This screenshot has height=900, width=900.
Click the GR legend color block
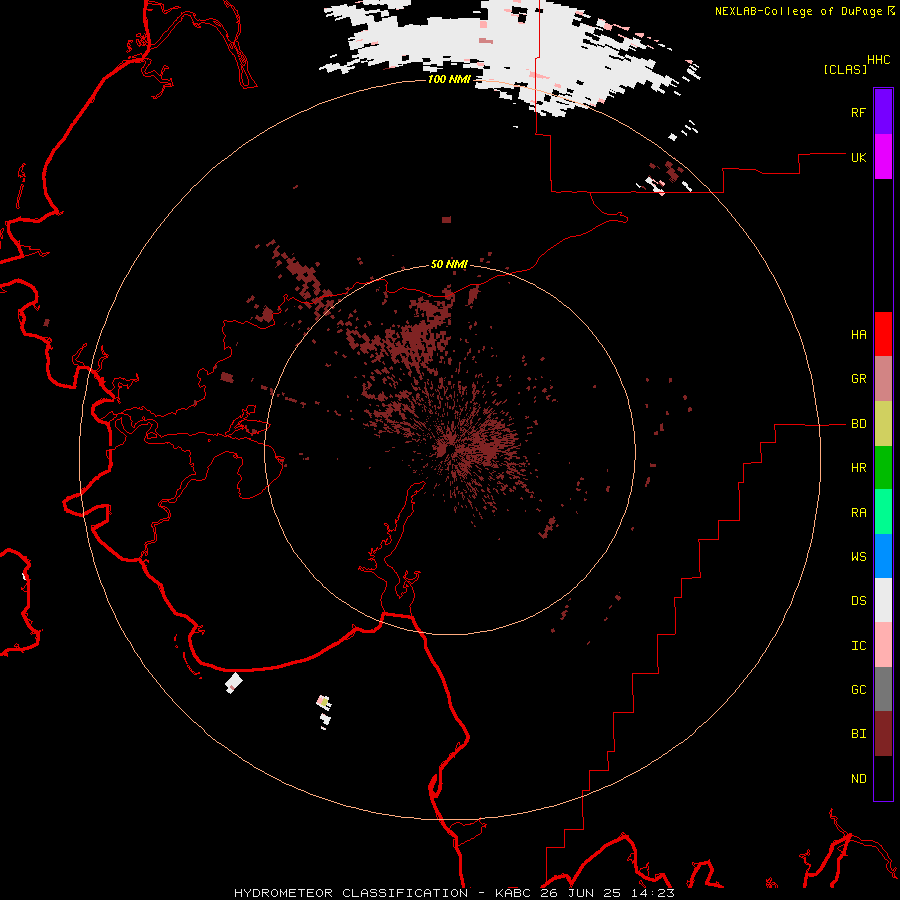tap(883, 379)
